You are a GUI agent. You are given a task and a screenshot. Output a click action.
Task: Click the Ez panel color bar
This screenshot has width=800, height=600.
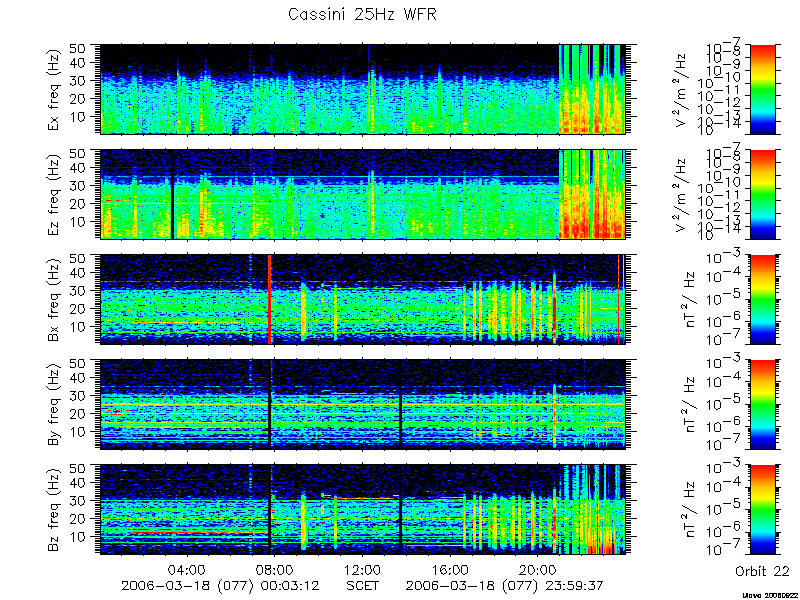763,194
